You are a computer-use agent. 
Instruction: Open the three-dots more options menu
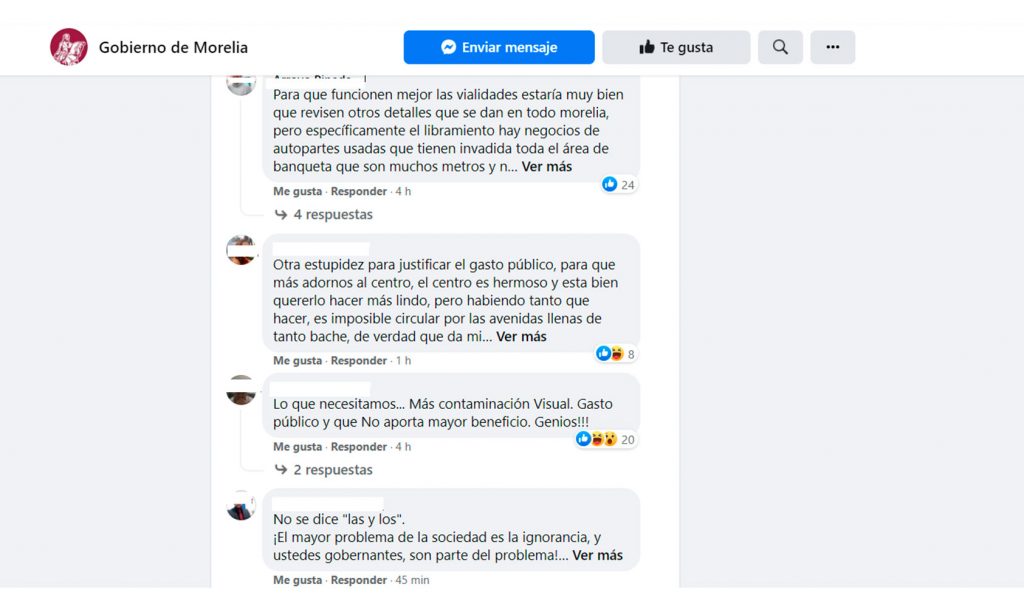pos(833,47)
